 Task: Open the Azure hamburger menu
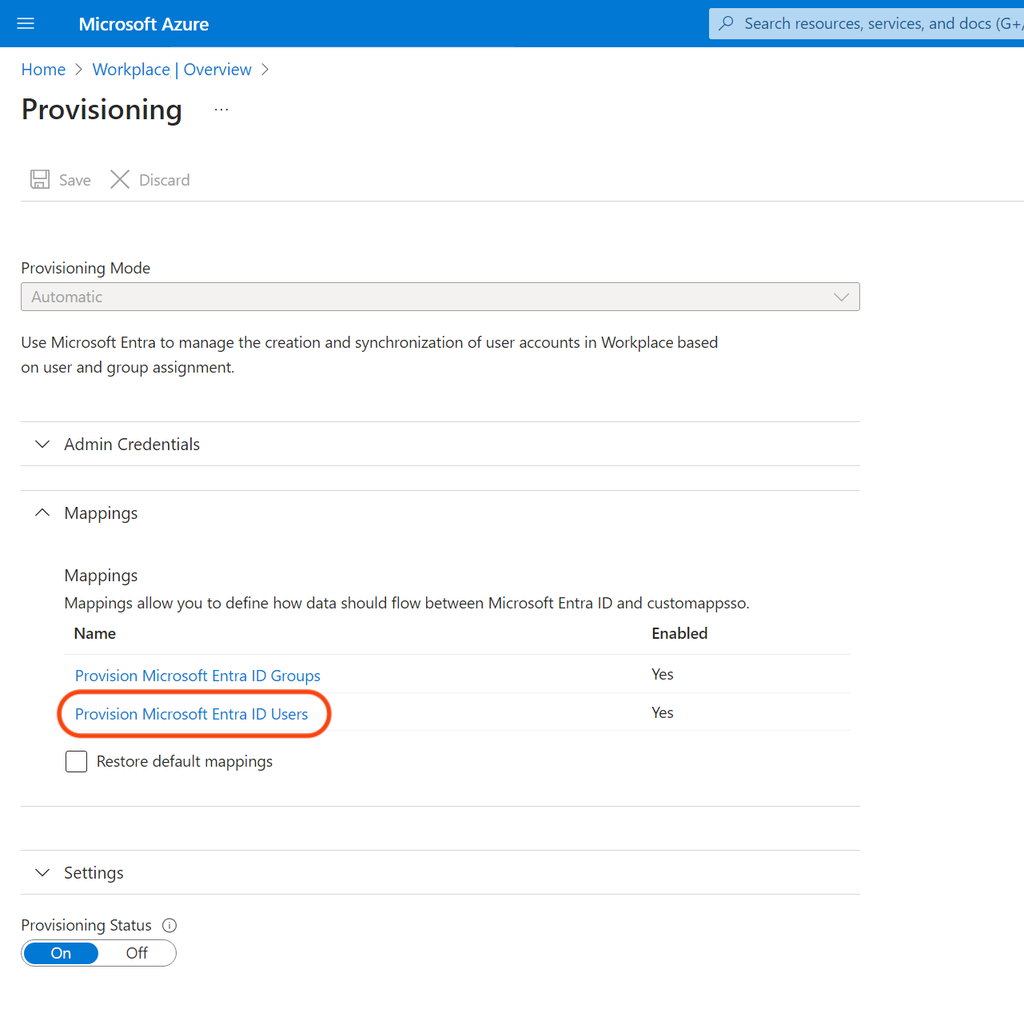tap(26, 24)
